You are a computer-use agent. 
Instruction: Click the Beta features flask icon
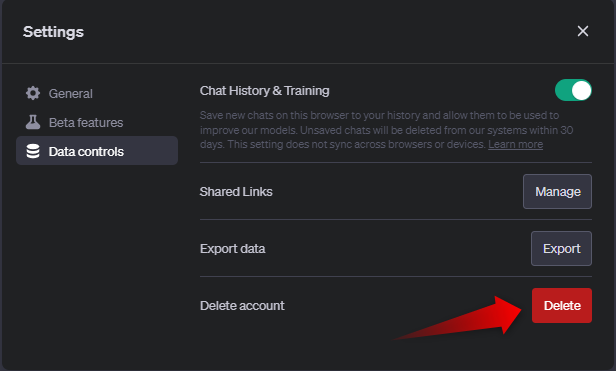pos(33,122)
